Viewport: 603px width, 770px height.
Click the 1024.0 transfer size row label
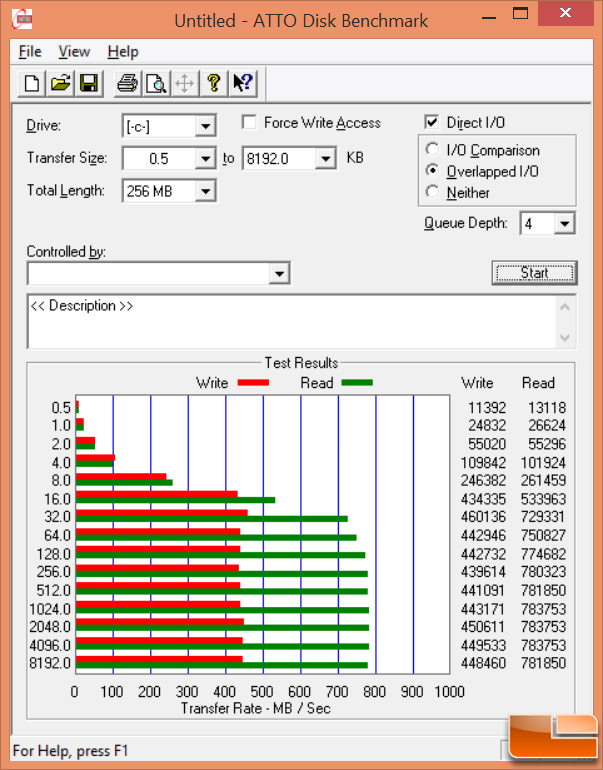click(50, 609)
